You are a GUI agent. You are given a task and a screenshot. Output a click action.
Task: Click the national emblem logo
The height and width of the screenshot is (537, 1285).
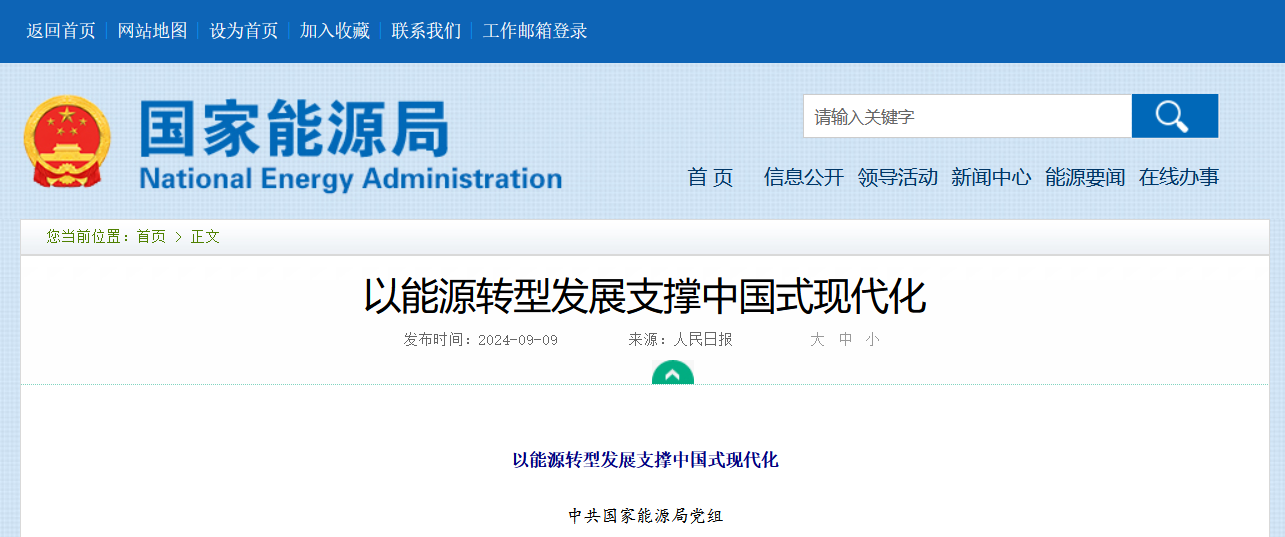click(67, 141)
